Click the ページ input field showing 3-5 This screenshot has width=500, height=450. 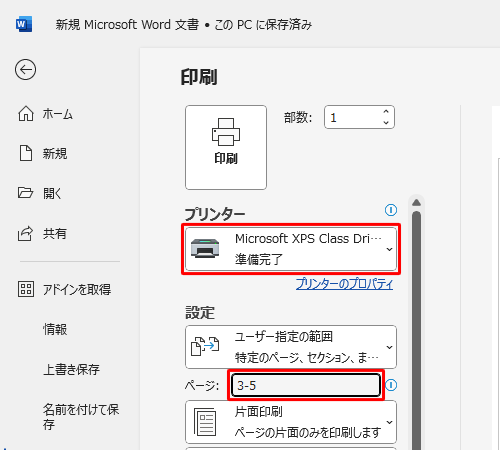pos(306,385)
